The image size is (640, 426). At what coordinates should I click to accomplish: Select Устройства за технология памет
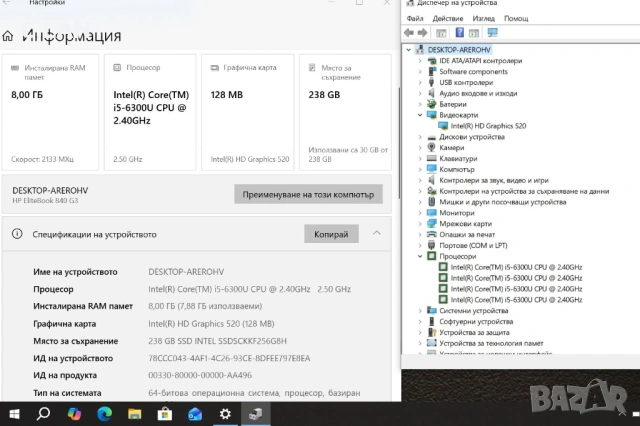pos(491,343)
